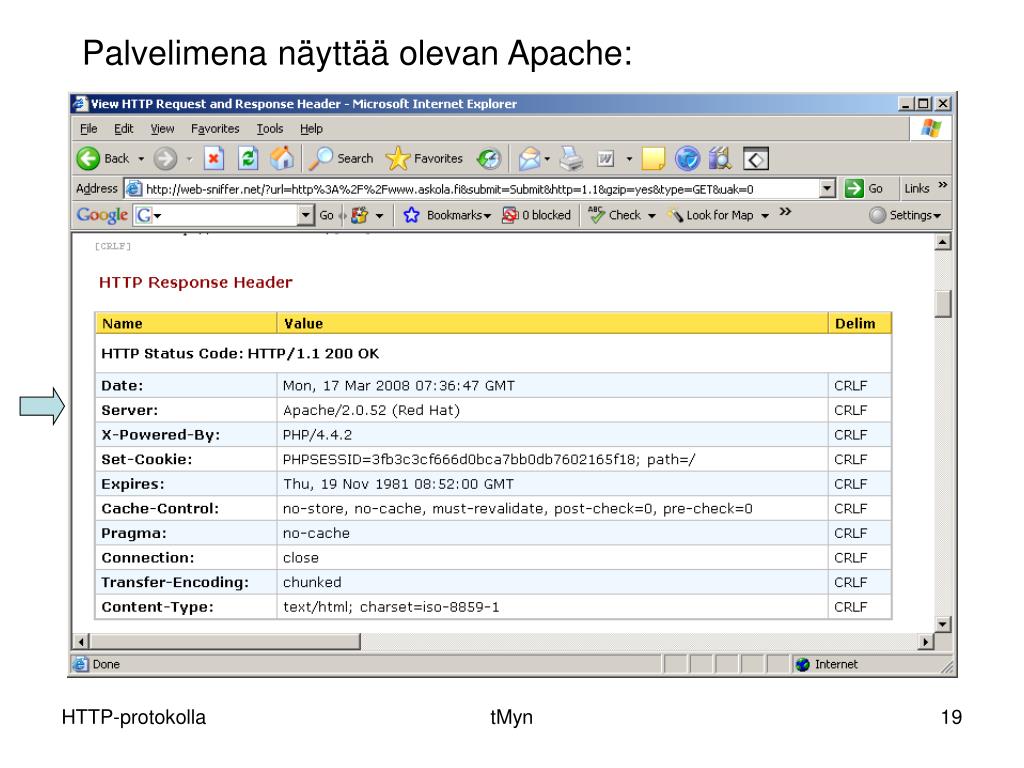Open the Edit button dropdown arrow
Viewport: 1024px width, 768px height.
click(x=630, y=159)
